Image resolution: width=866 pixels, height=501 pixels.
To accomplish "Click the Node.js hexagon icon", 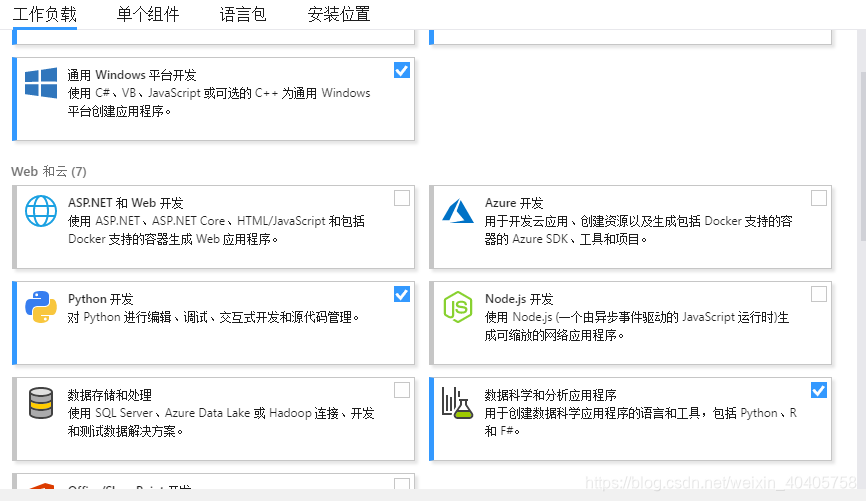I will 458,307.
